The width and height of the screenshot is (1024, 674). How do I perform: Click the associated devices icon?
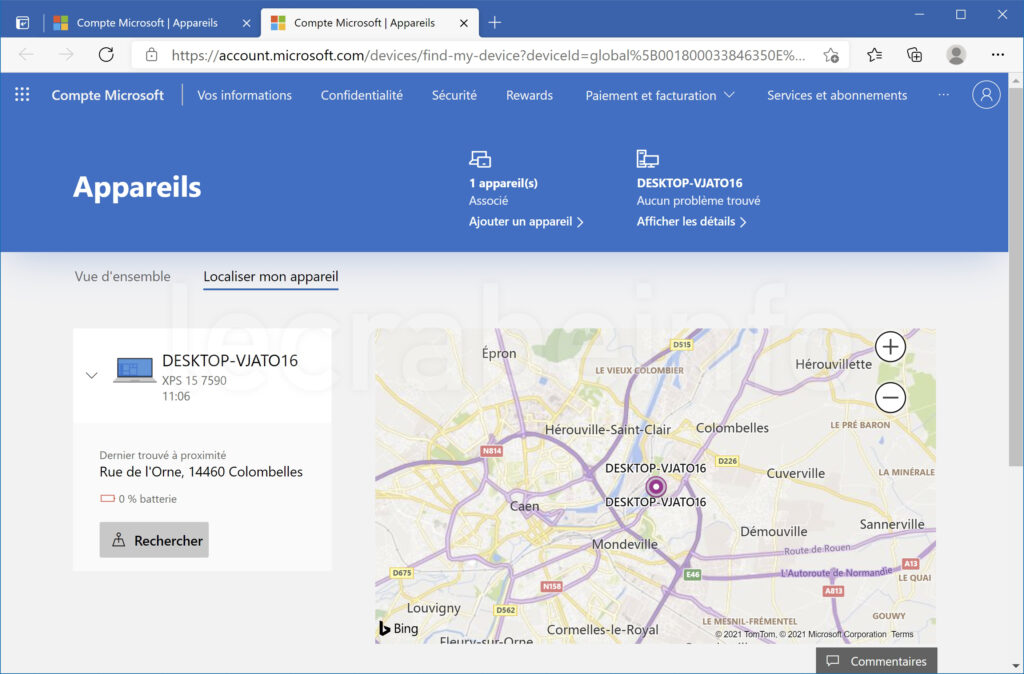[480, 159]
